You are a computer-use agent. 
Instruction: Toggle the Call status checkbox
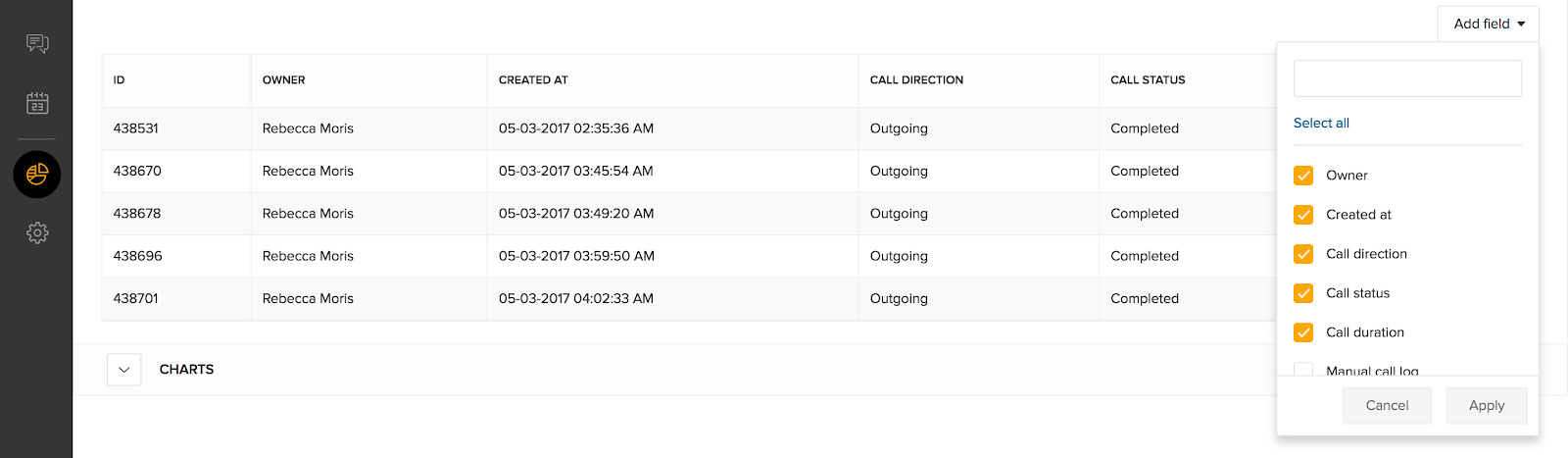tap(1303, 293)
